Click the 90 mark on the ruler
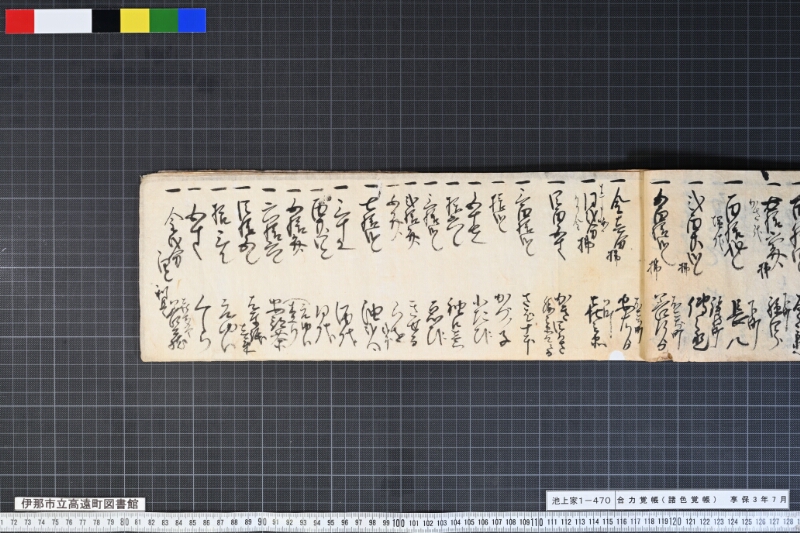The image size is (800, 533). pyautogui.click(x=262, y=522)
